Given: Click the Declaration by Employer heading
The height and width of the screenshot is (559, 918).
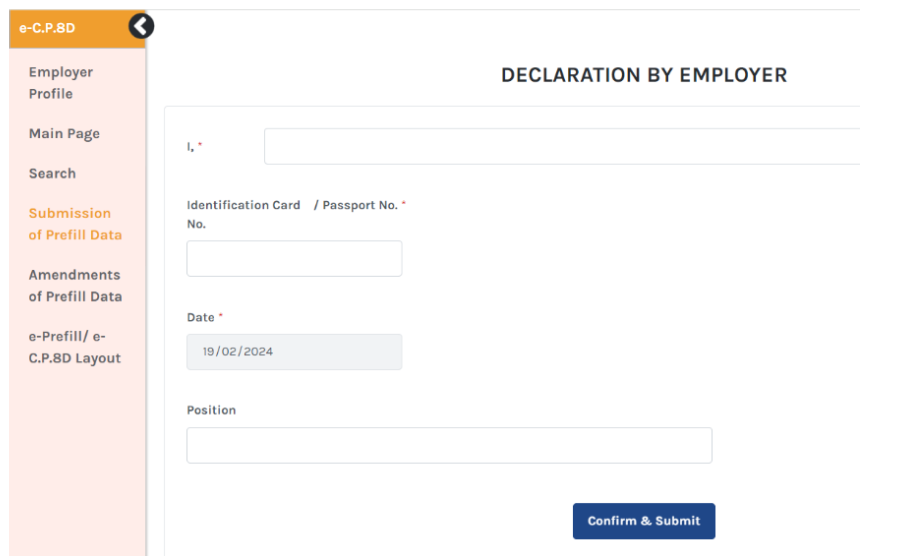Looking at the screenshot, I should pos(644,76).
